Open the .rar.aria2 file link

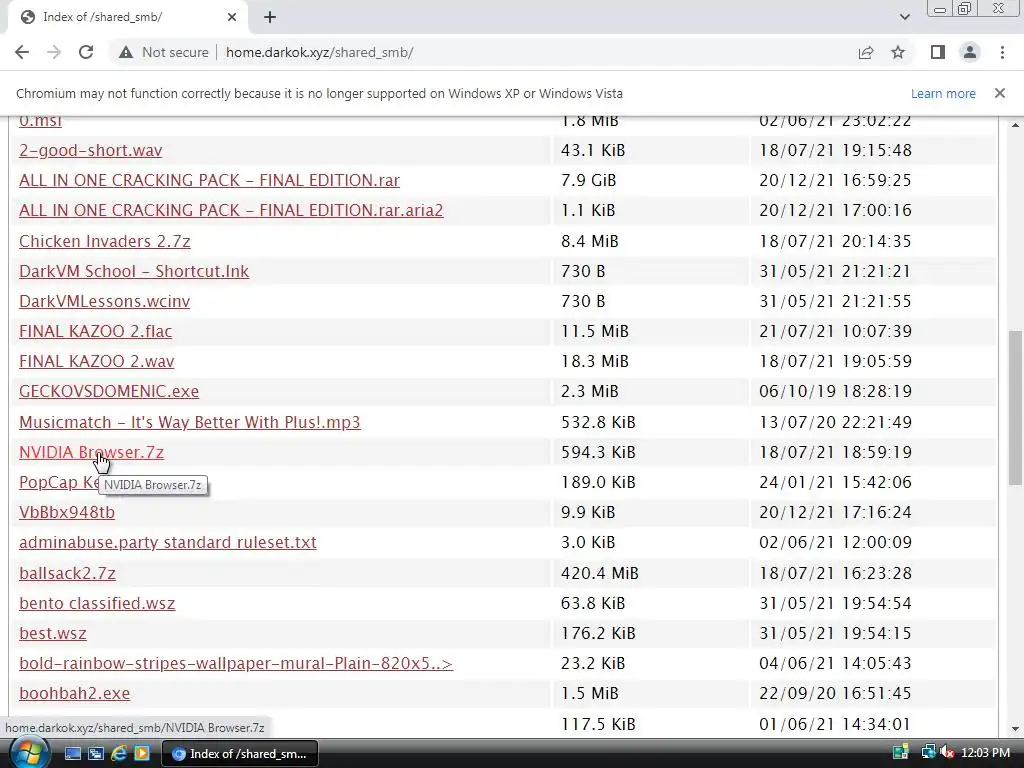coord(231,210)
